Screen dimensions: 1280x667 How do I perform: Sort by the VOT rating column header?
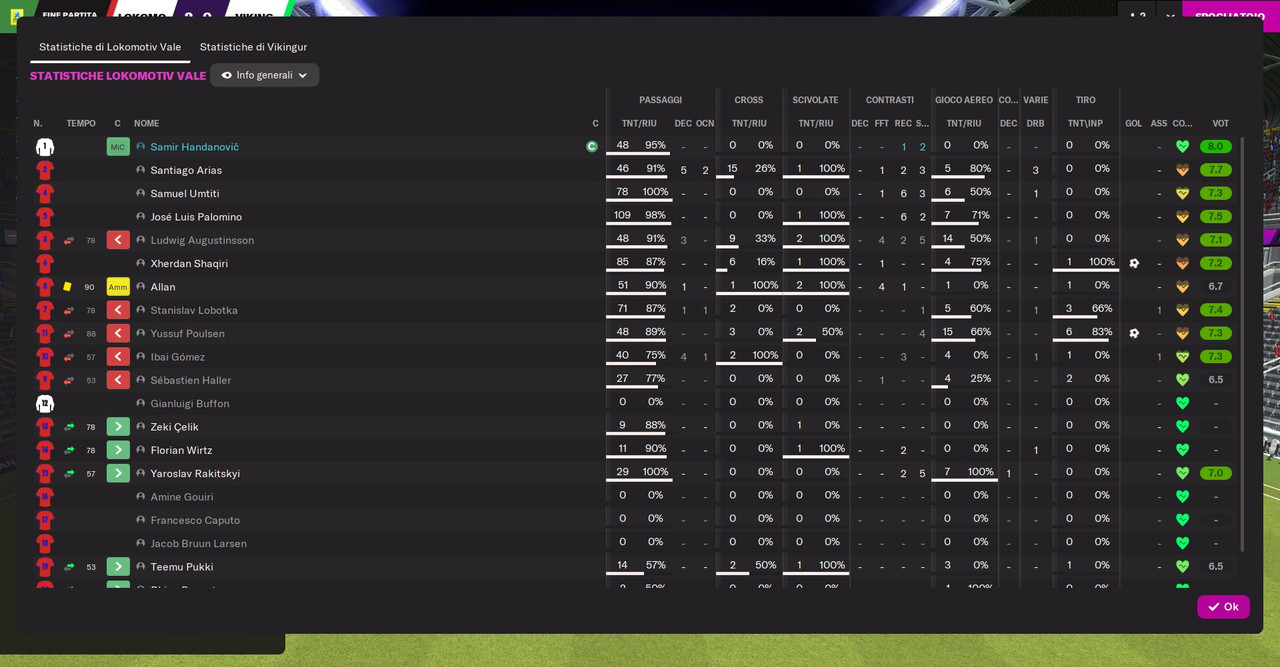pos(1220,124)
